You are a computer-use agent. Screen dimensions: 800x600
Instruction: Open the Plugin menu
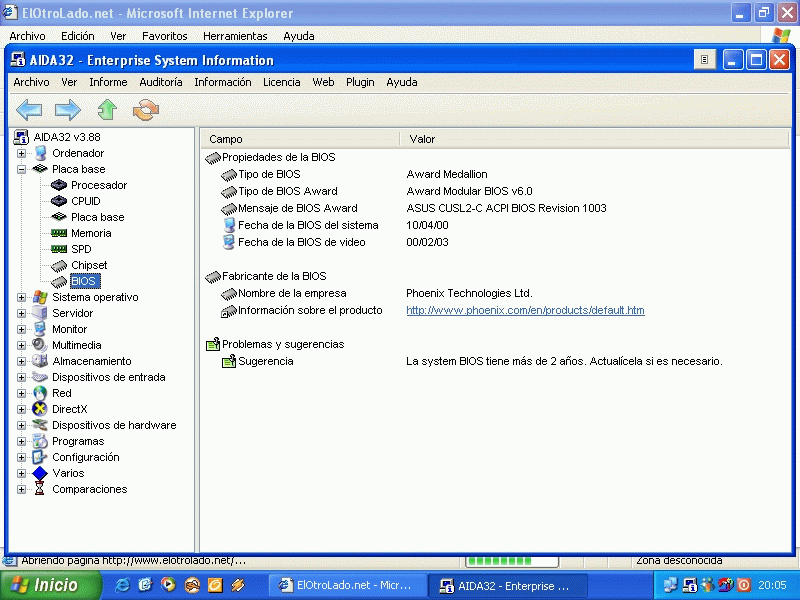(360, 82)
